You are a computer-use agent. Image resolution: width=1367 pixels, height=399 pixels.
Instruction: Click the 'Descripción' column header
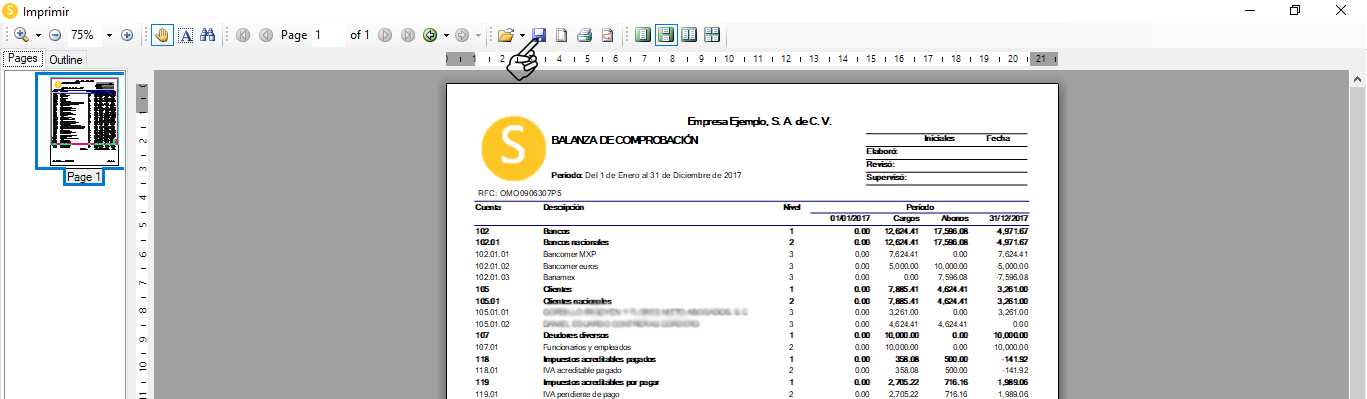(x=564, y=208)
